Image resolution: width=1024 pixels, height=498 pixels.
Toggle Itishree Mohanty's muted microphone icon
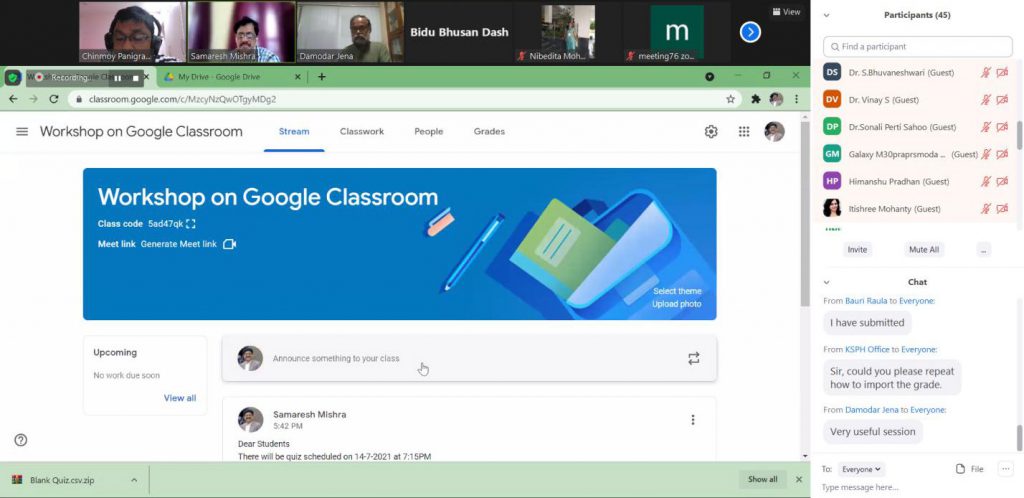coord(985,209)
